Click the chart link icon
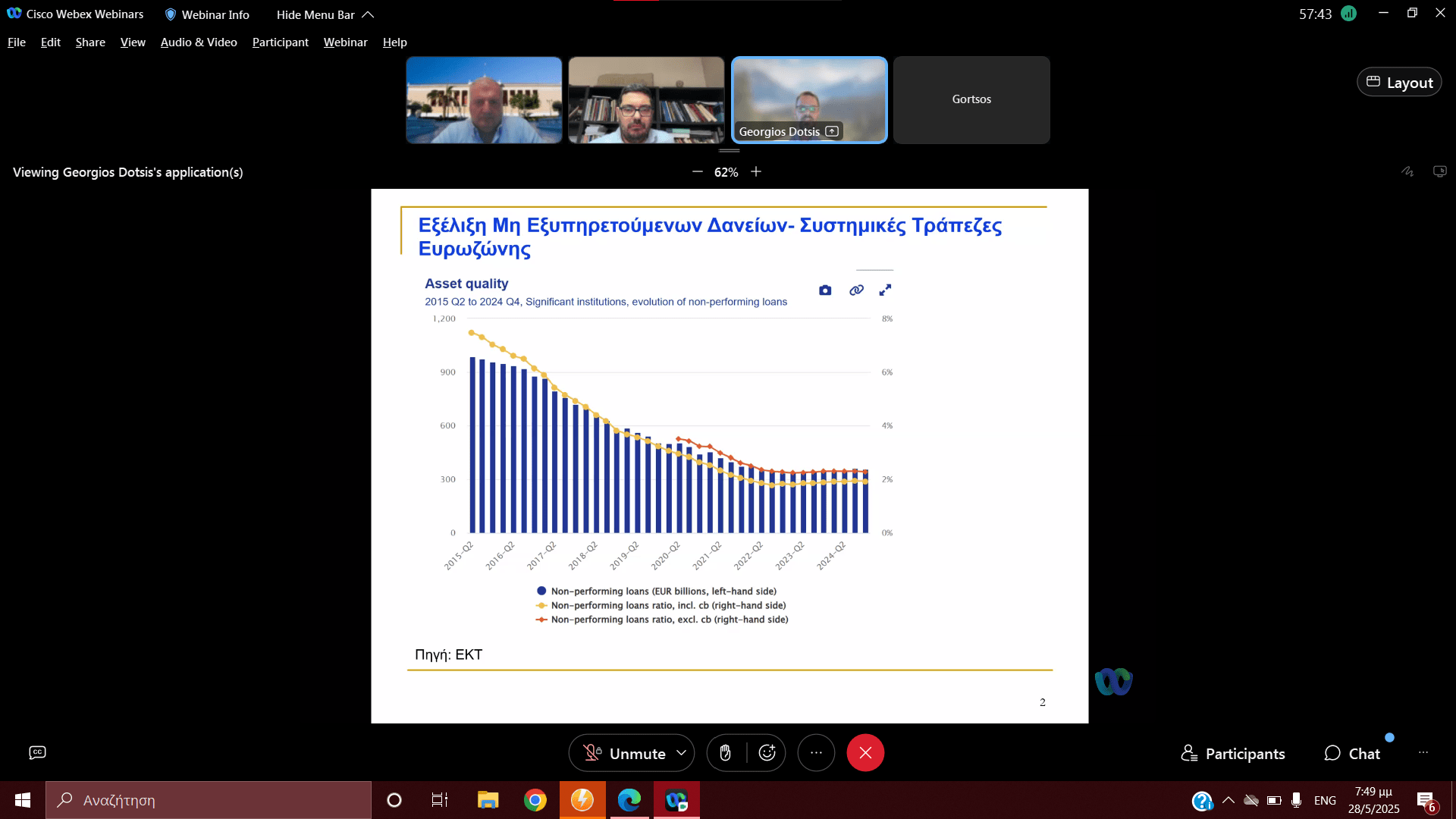1456x819 pixels. point(856,290)
